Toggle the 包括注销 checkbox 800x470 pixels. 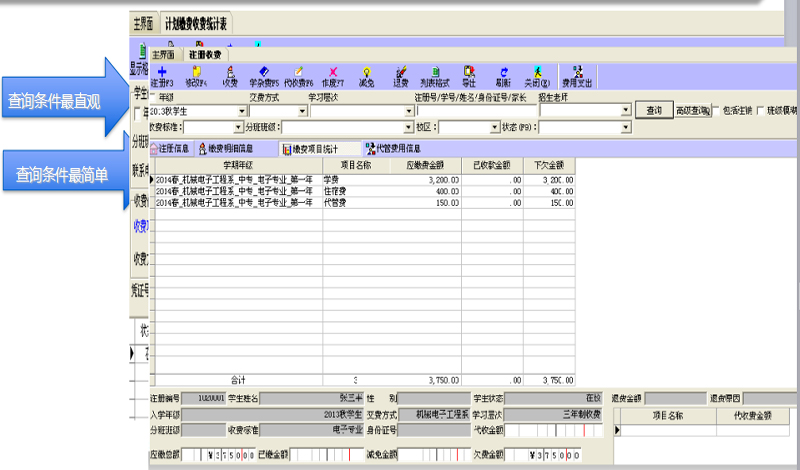[x=717, y=110]
